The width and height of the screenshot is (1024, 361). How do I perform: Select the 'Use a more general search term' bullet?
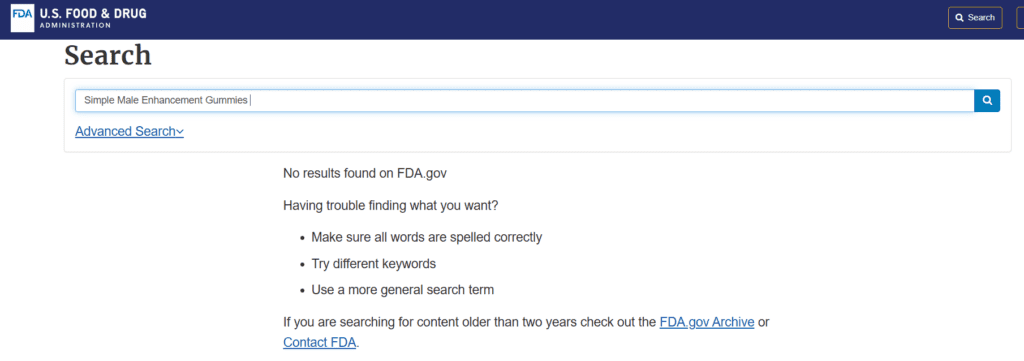[x=403, y=290]
